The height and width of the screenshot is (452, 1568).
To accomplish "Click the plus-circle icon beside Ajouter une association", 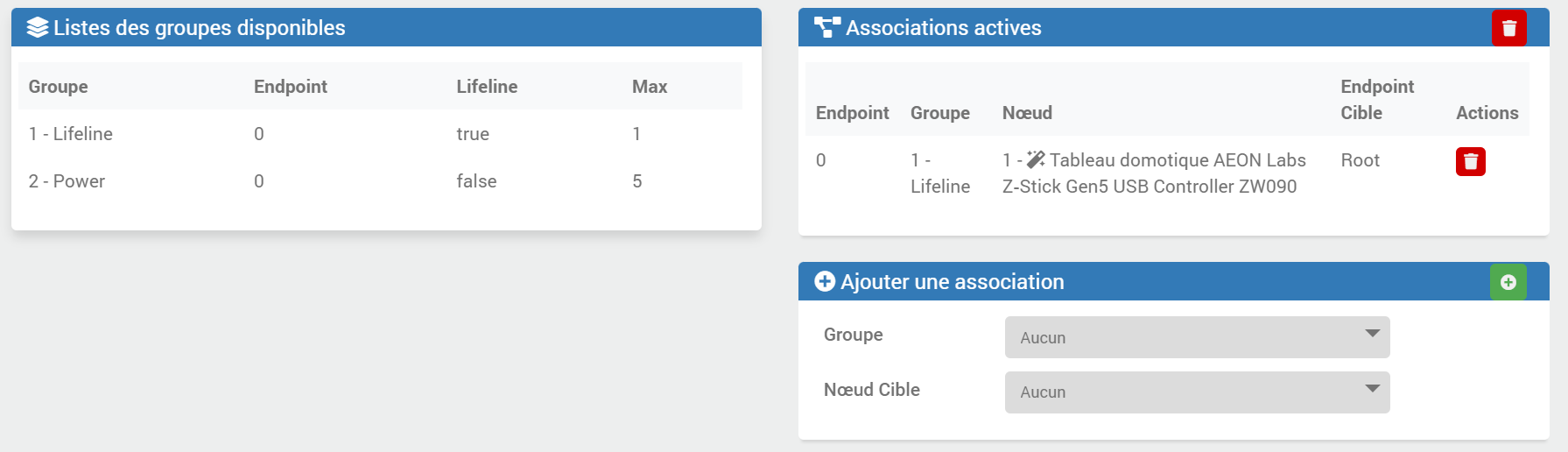I will tap(825, 282).
